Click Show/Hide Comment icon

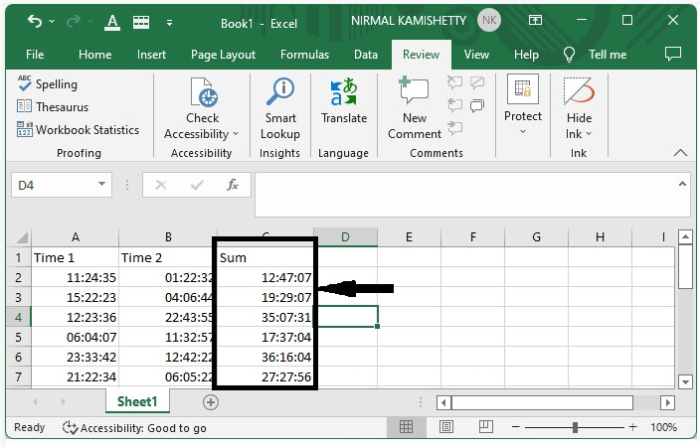(x=477, y=82)
